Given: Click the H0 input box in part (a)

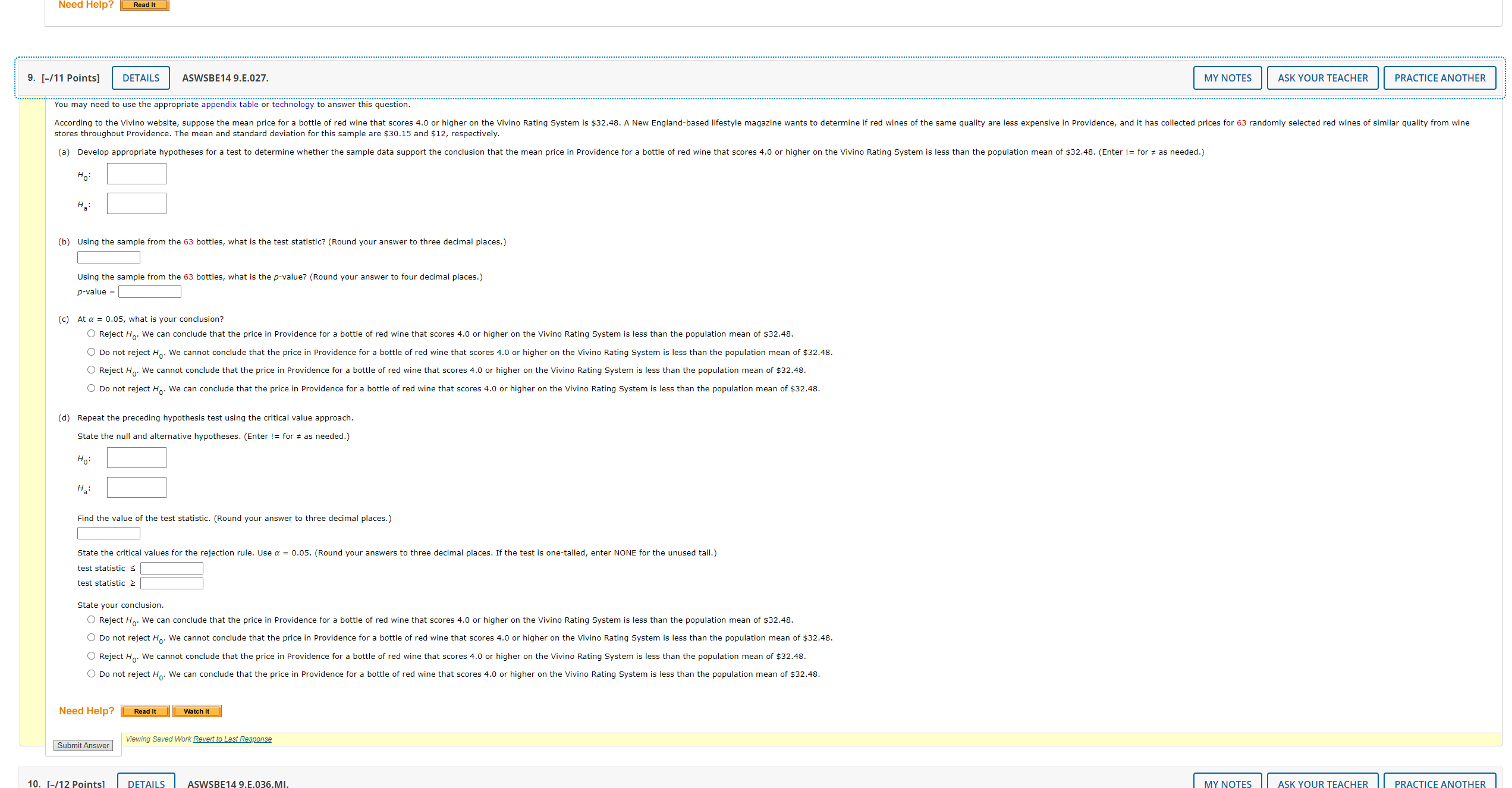Looking at the screenshot, I should [x=137, y=174].
